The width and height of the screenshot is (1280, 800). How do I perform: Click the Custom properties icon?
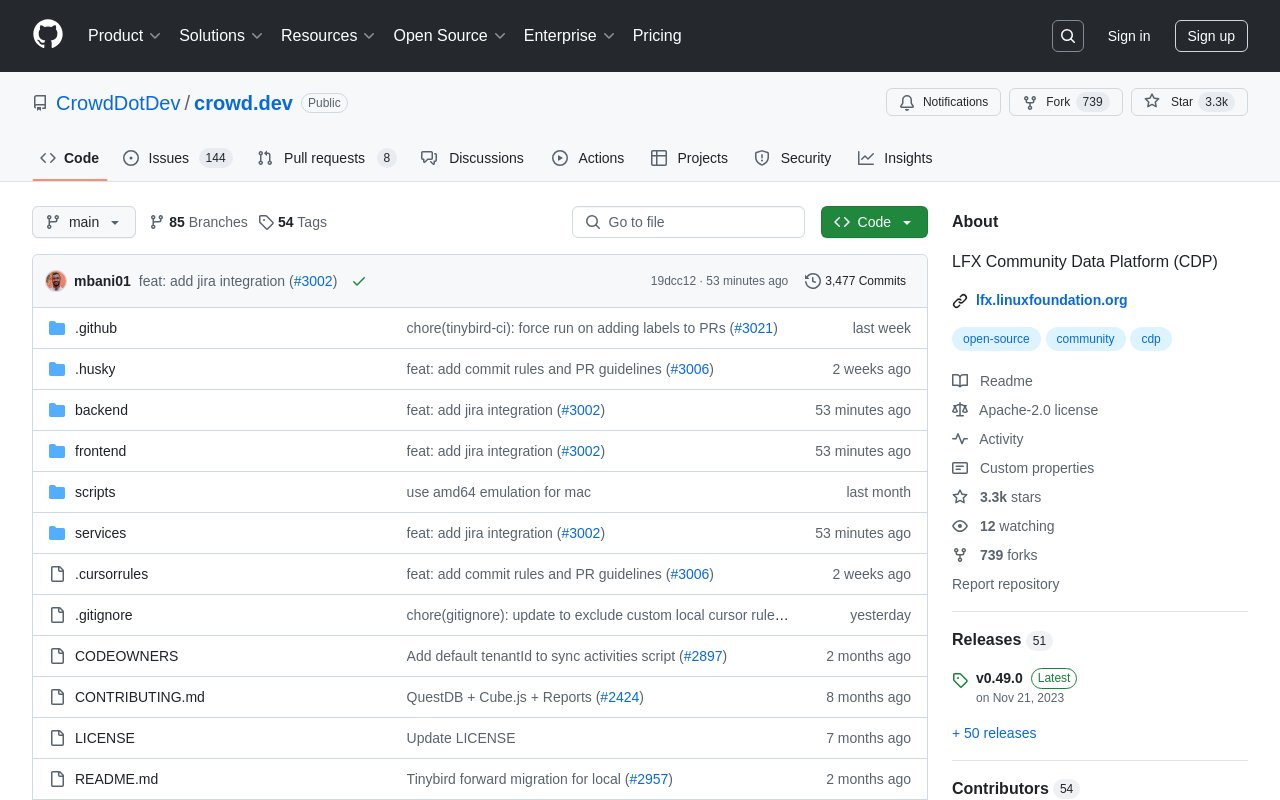(960, 468)
